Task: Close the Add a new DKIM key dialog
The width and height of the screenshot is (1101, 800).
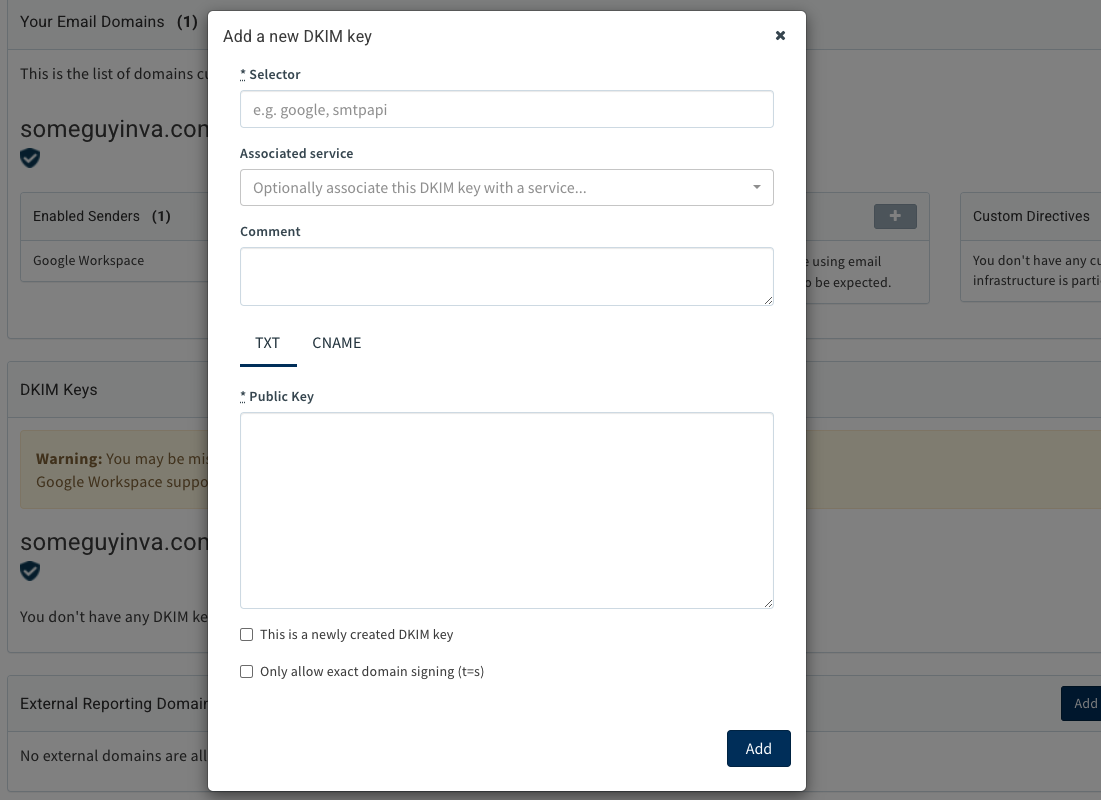Action: (x=780, y=34)
